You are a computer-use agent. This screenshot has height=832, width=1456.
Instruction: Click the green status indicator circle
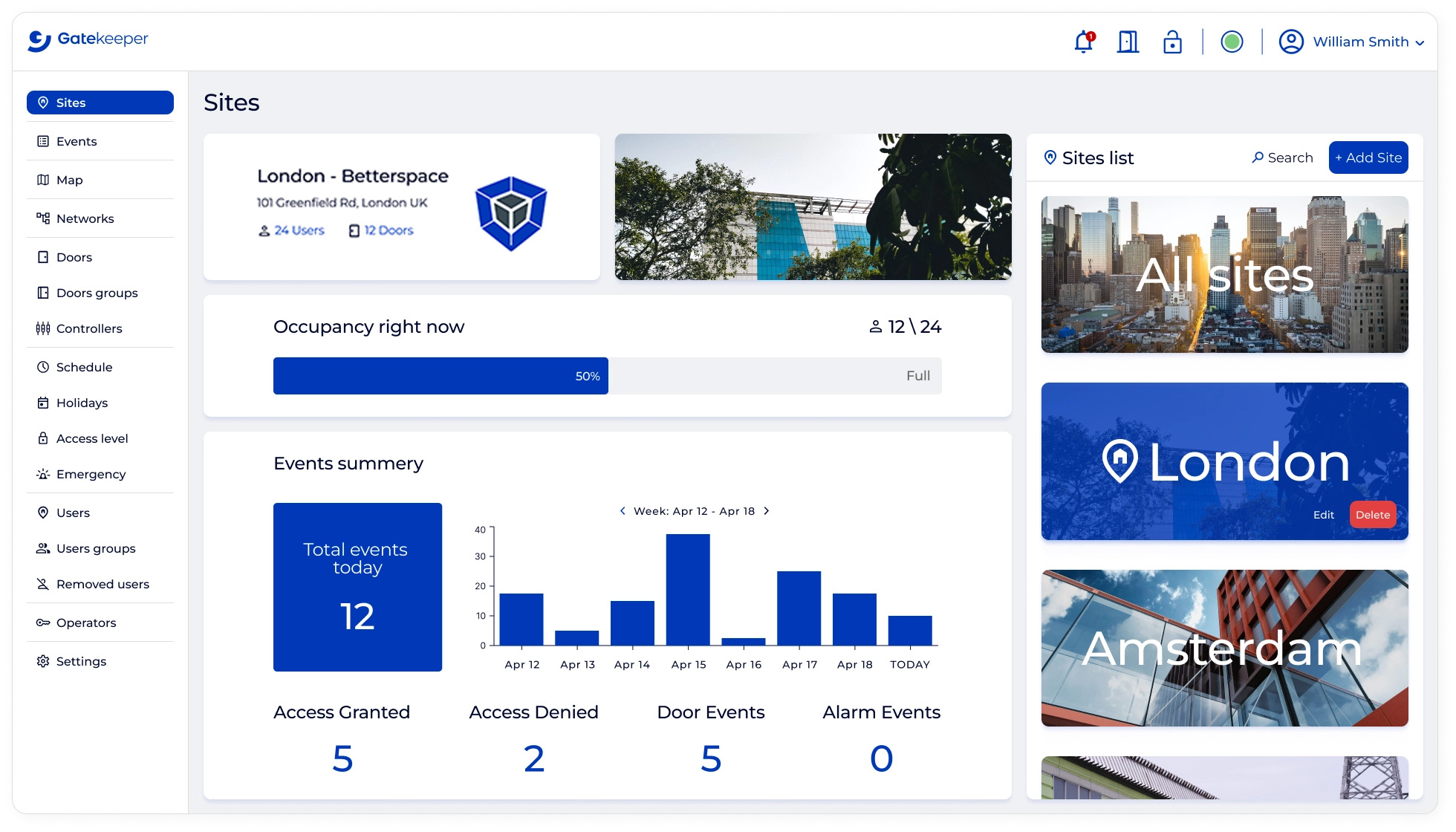(x=1232, y=42)
